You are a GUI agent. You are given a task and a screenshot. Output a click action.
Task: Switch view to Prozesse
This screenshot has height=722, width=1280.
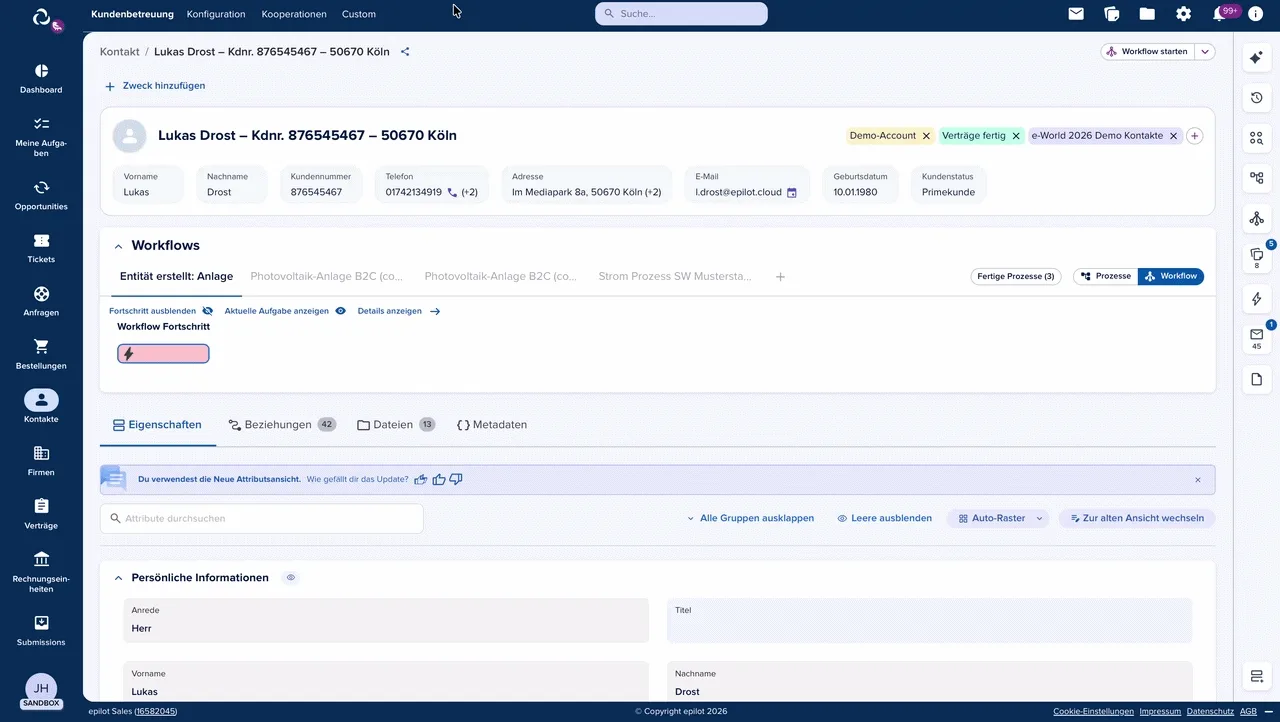coord(1105,276)
